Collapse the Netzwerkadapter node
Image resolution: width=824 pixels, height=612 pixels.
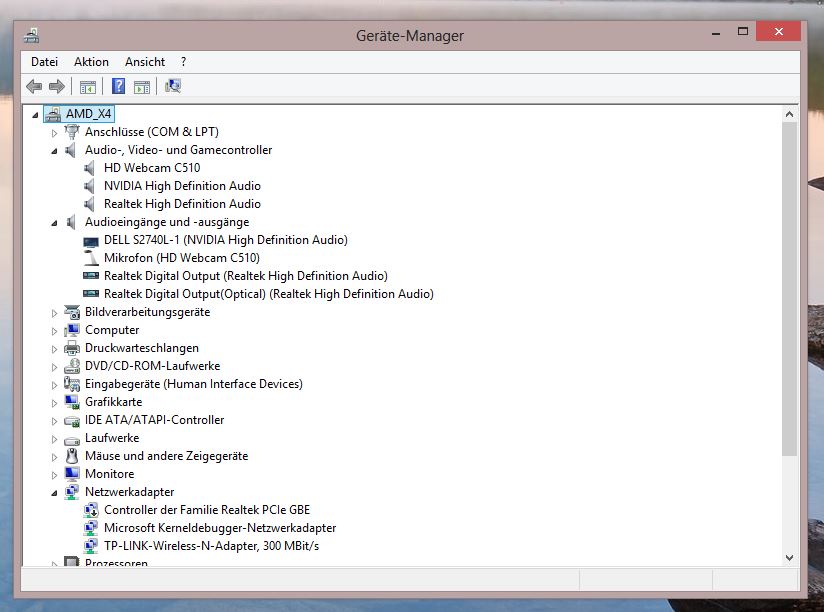click(x=54, y=493)
